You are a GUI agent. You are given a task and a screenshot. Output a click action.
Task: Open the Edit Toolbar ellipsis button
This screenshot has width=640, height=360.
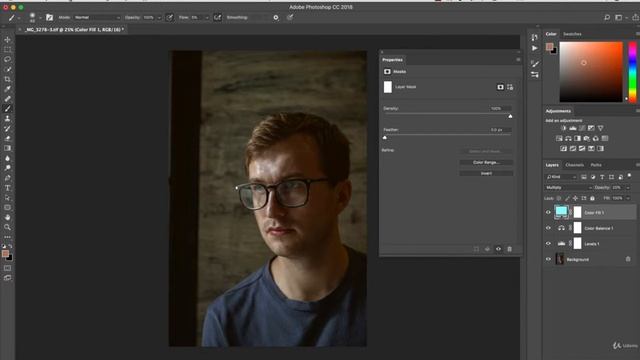pyautogui.click(x=7, y=237)
